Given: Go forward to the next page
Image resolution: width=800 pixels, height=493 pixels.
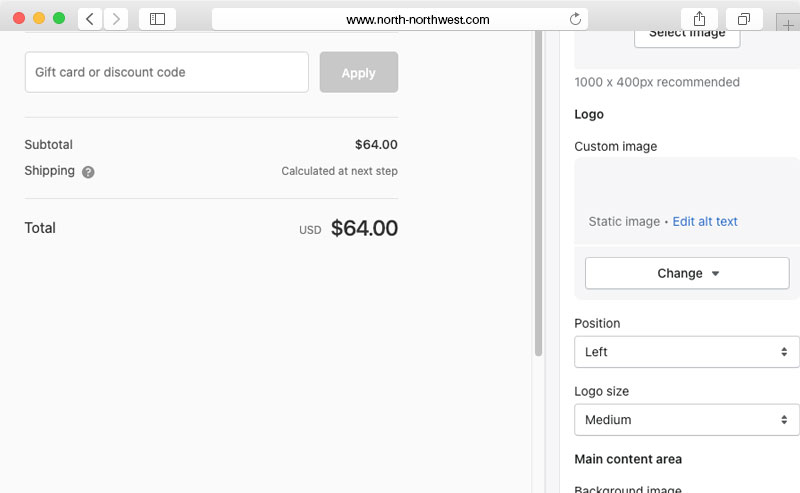Looking at the screenshot, I should (116, 19).
